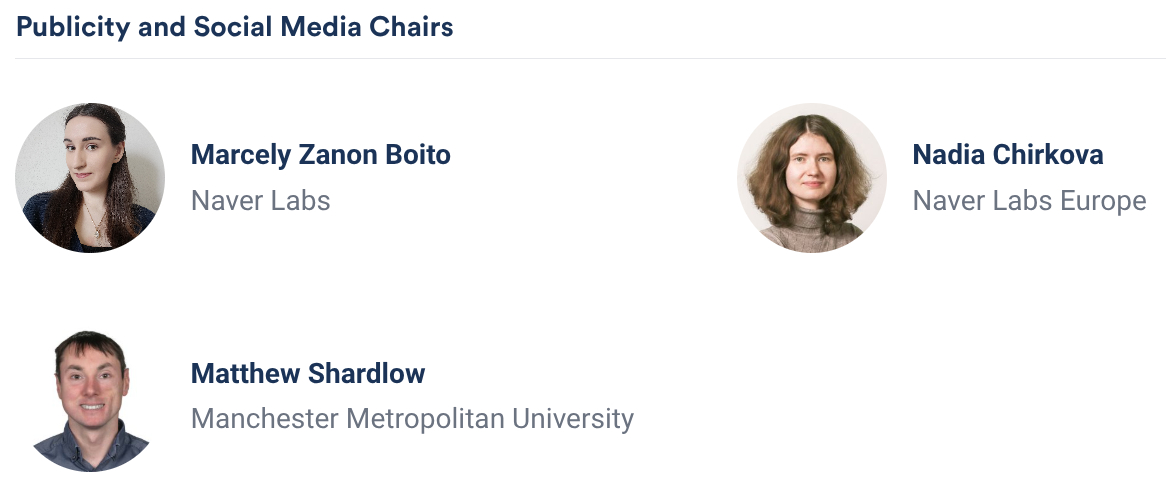This screenshot has width=1166, height=480.
Task: Select the Matthew Shardlow name text
Action: pos(308,374)
